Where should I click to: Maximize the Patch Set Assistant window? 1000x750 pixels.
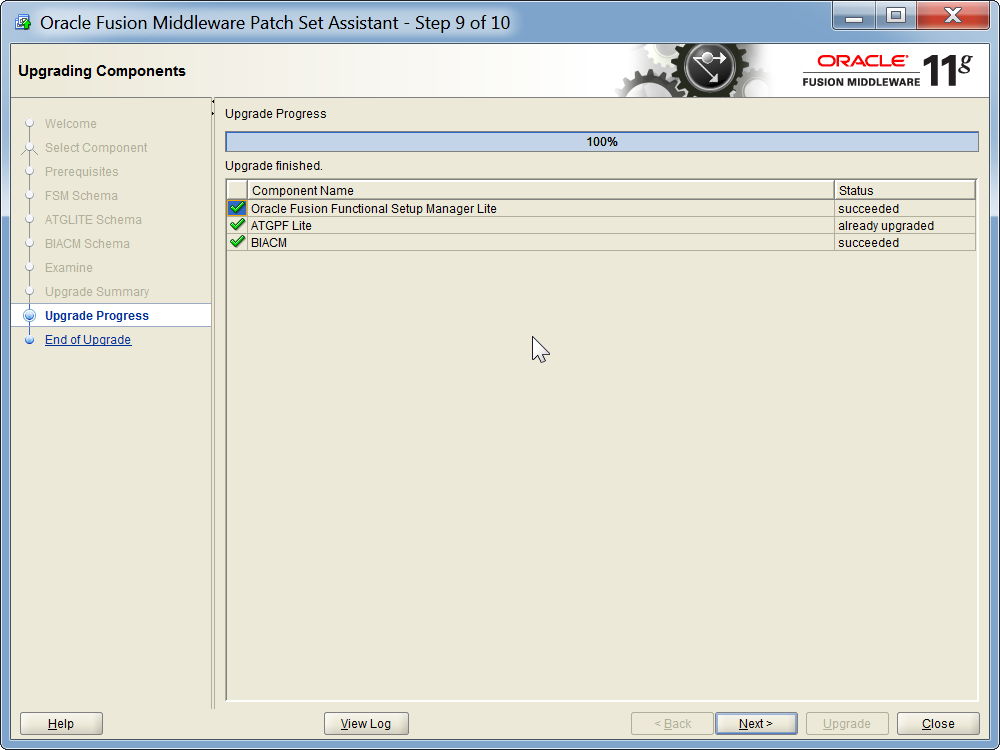point(896,16)
